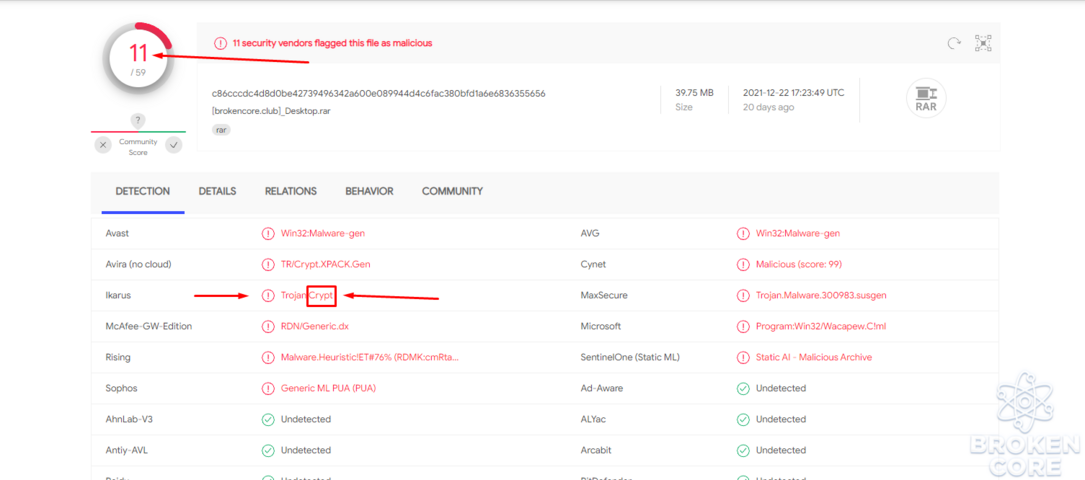Click warning icon beside Rising result

tap(268, 358)
